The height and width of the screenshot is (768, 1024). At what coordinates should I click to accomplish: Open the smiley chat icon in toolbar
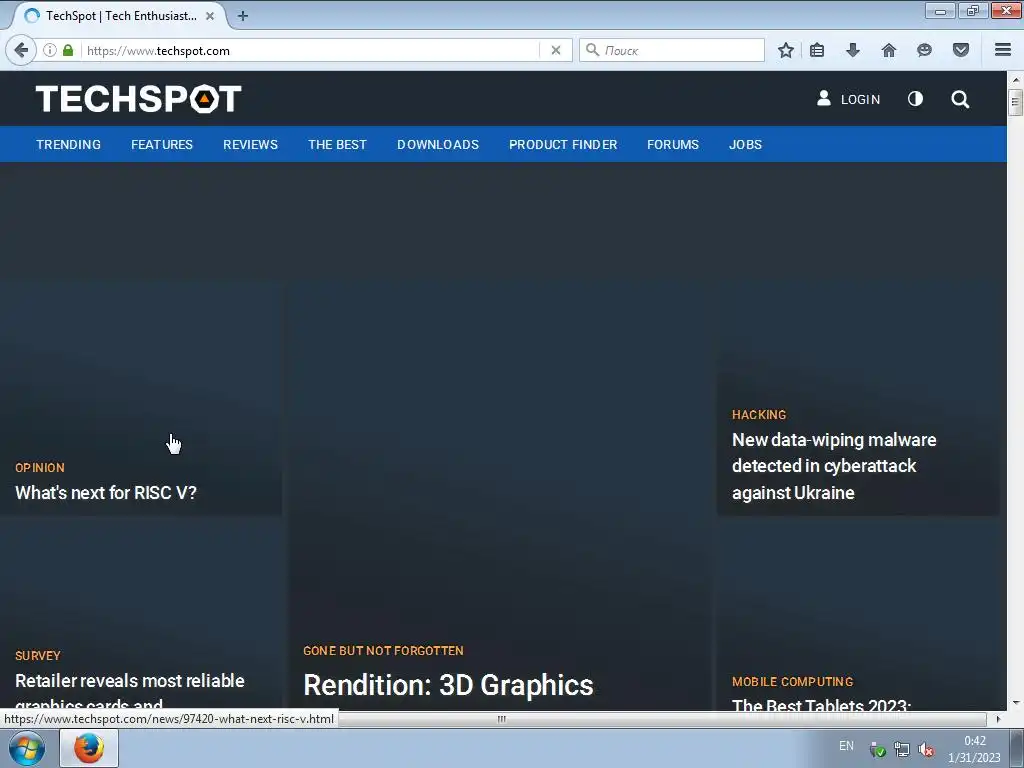click(x=924, y=50)
